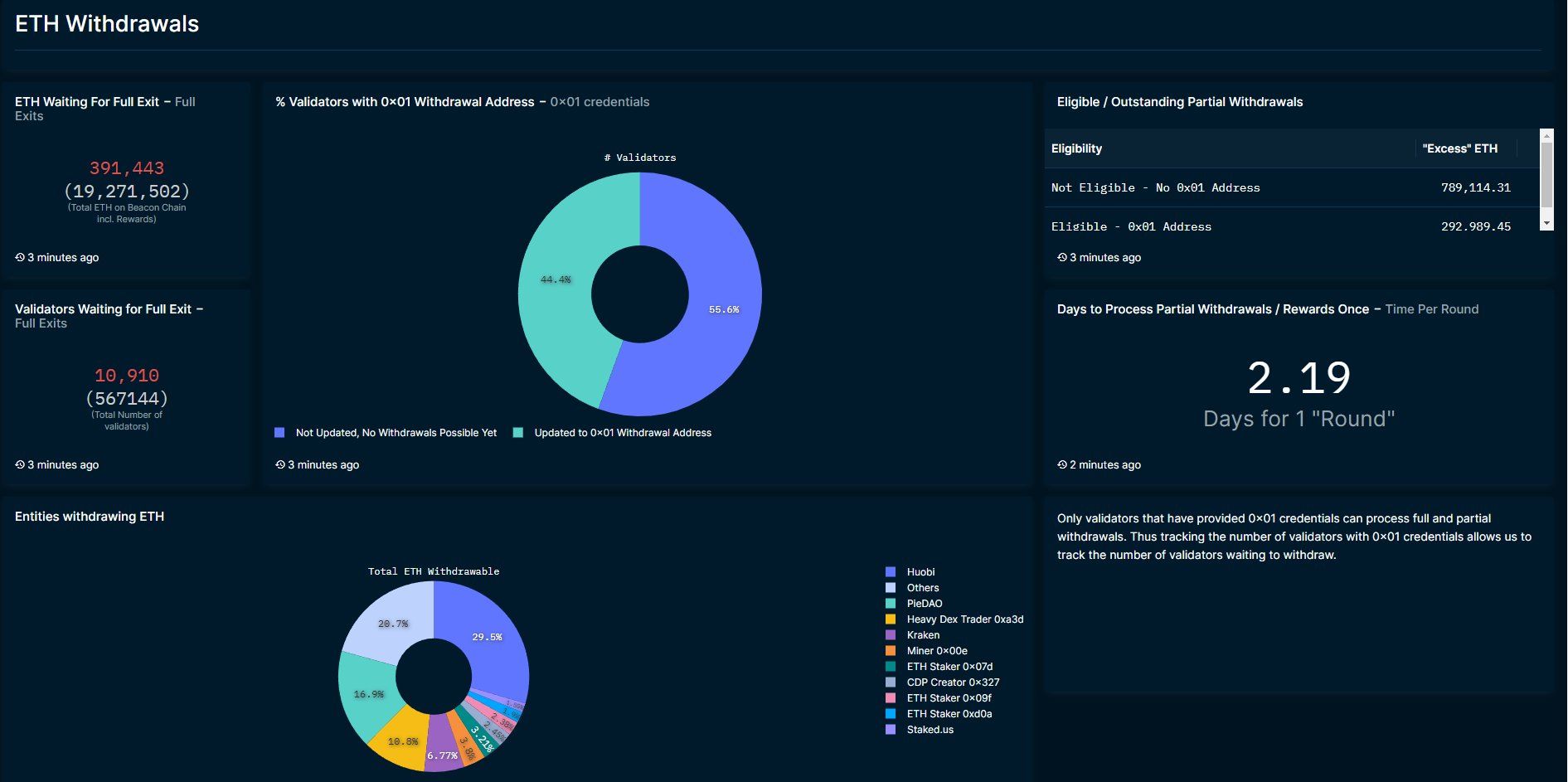Click the 'Time Per Round' query subtitle

tap(1432, 309)
